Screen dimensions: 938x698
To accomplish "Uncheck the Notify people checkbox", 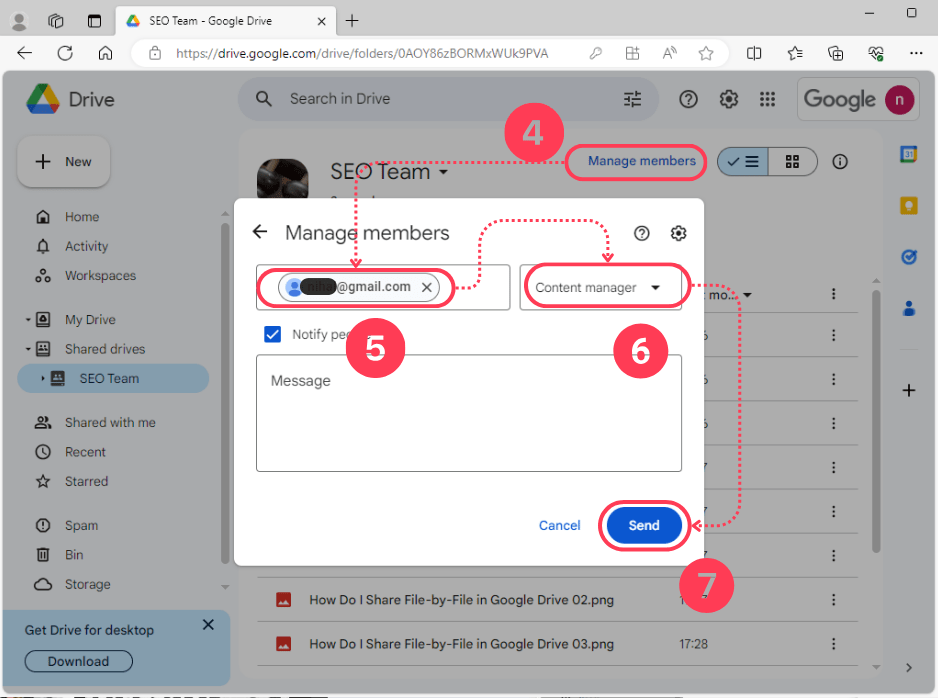I will pyautogui.click(x=272, y=334).
